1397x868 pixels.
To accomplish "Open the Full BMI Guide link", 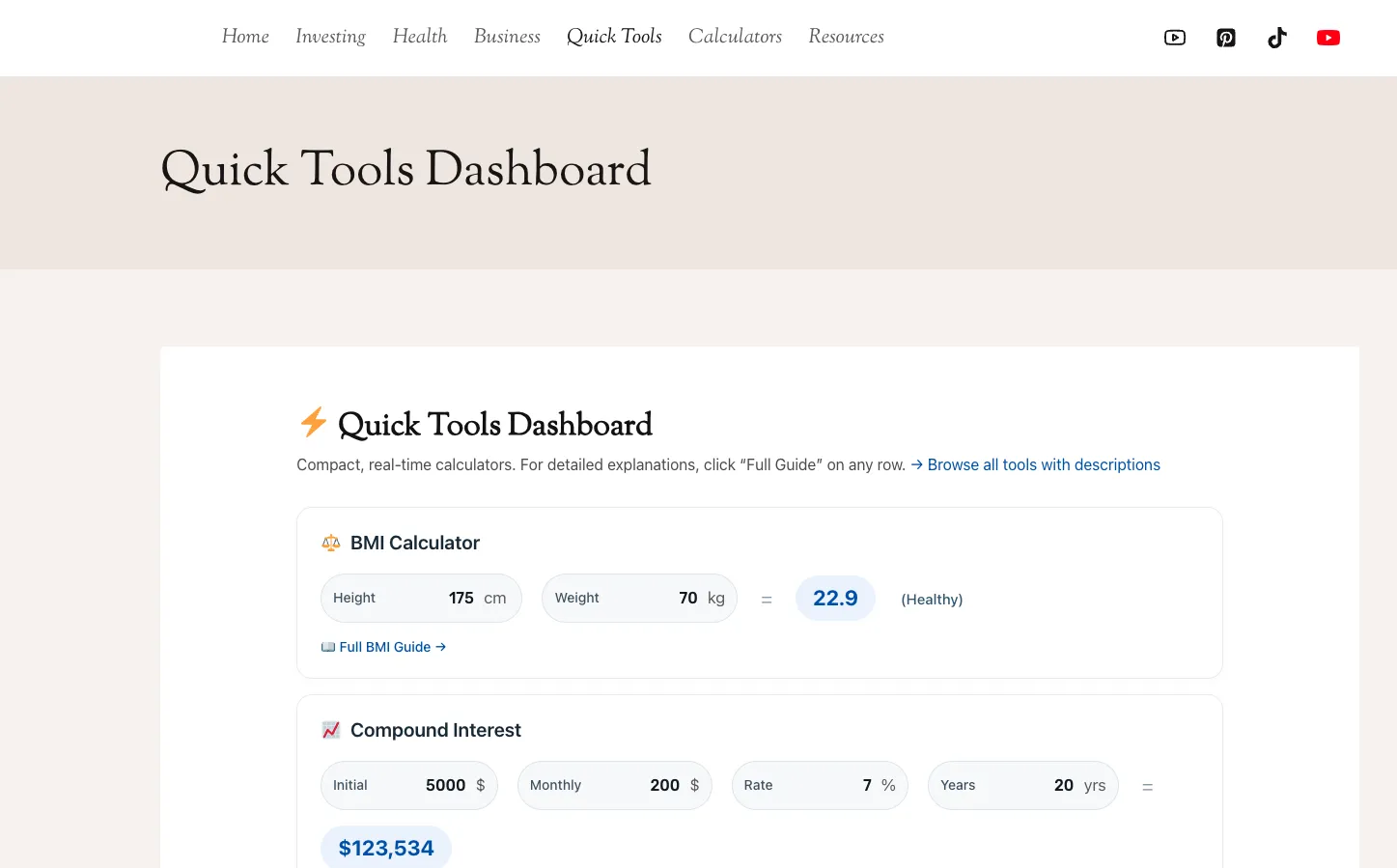I will (383, 647).
